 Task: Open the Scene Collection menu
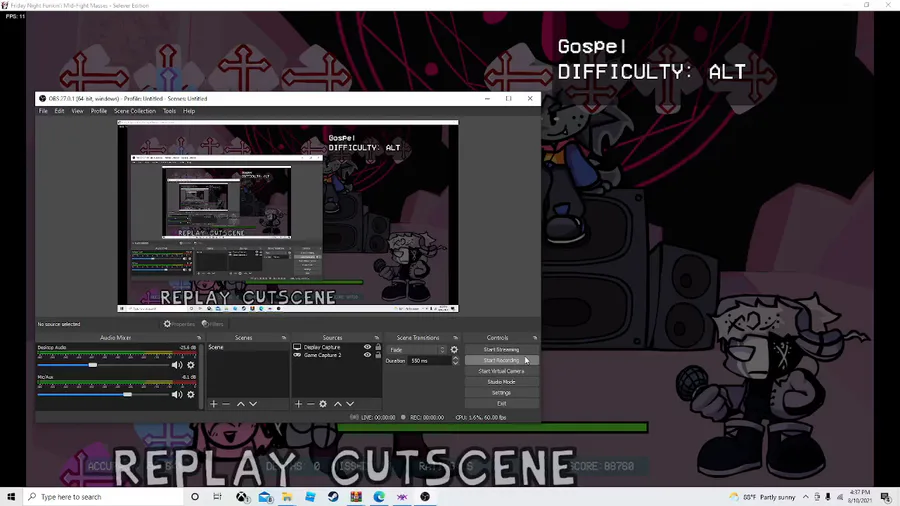pos(135,111)
